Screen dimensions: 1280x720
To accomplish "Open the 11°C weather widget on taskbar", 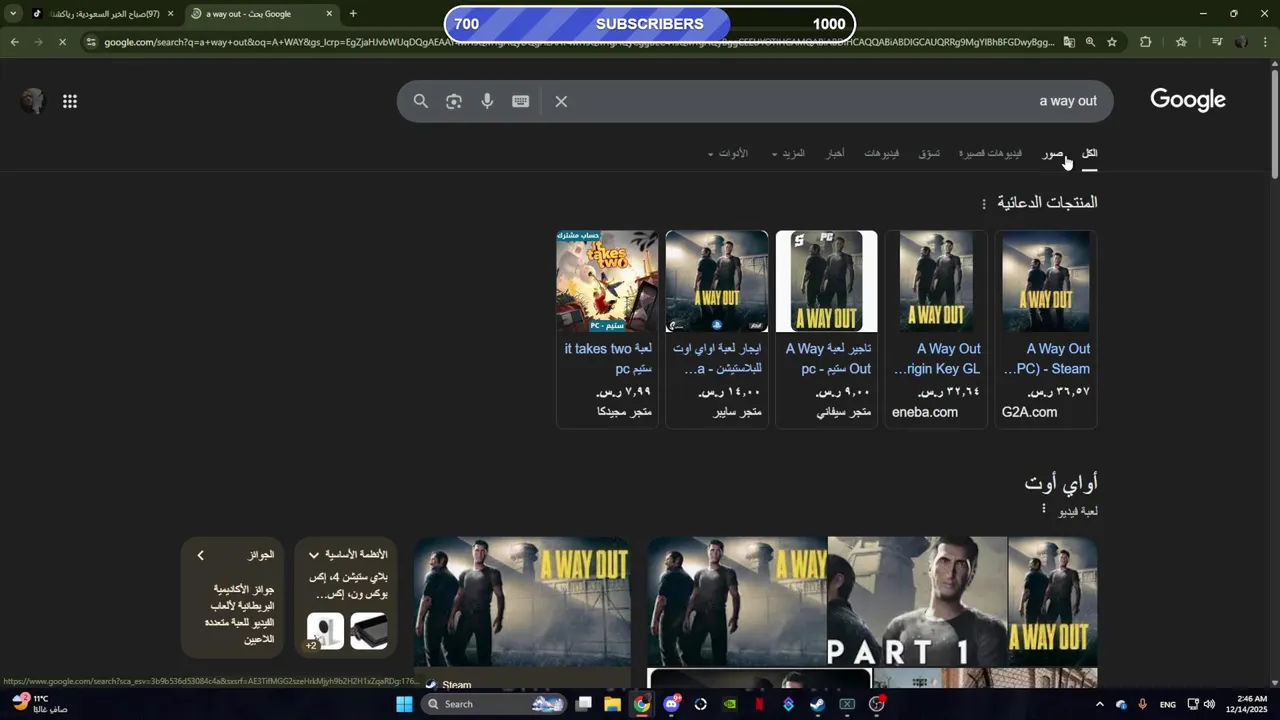I will tap(40, 704).
